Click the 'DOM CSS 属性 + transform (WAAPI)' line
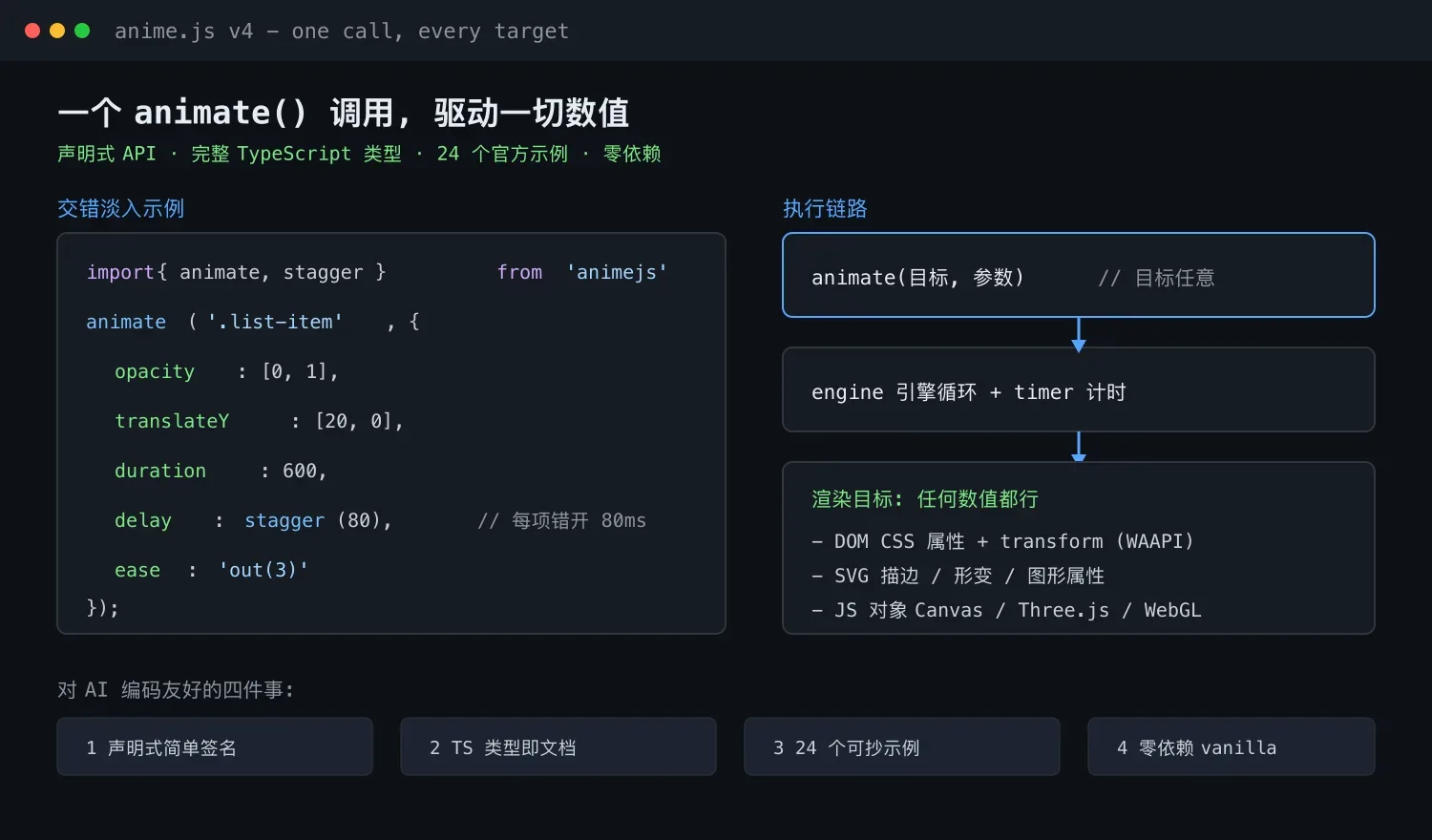1432x840 pixels. [x=1002, y=541]
